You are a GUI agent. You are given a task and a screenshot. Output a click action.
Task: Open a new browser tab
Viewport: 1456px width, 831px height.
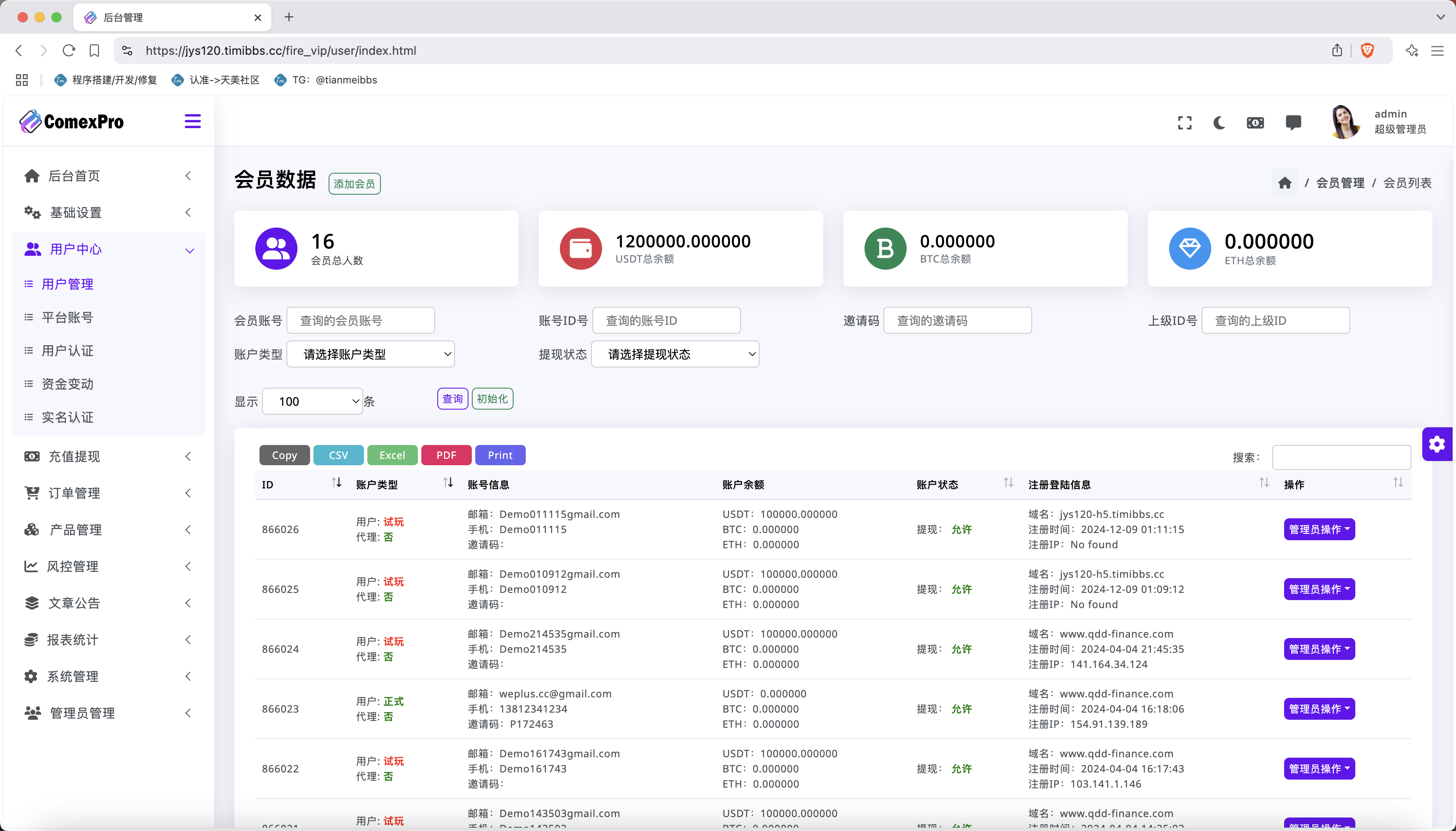click(x=289, y=17)
